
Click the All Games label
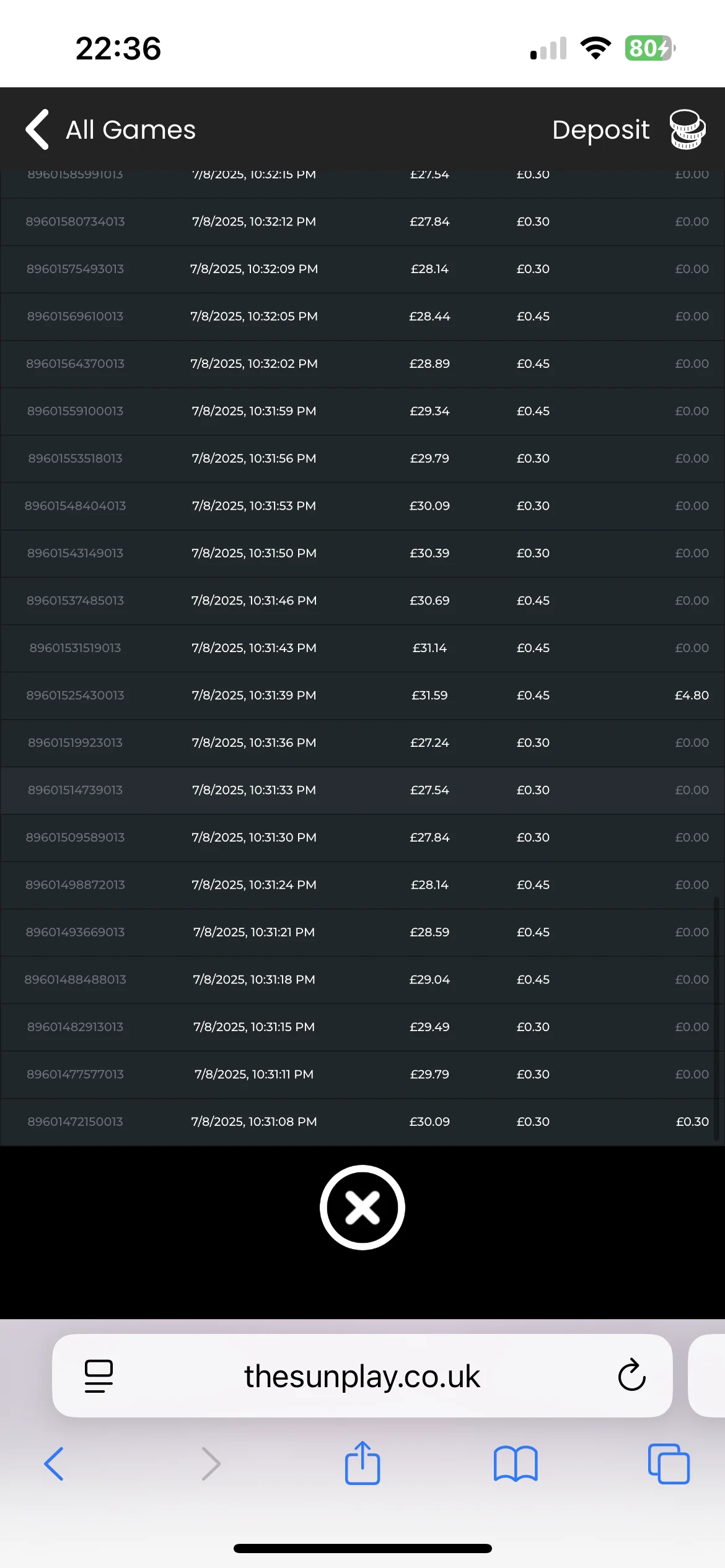point(131,129)
